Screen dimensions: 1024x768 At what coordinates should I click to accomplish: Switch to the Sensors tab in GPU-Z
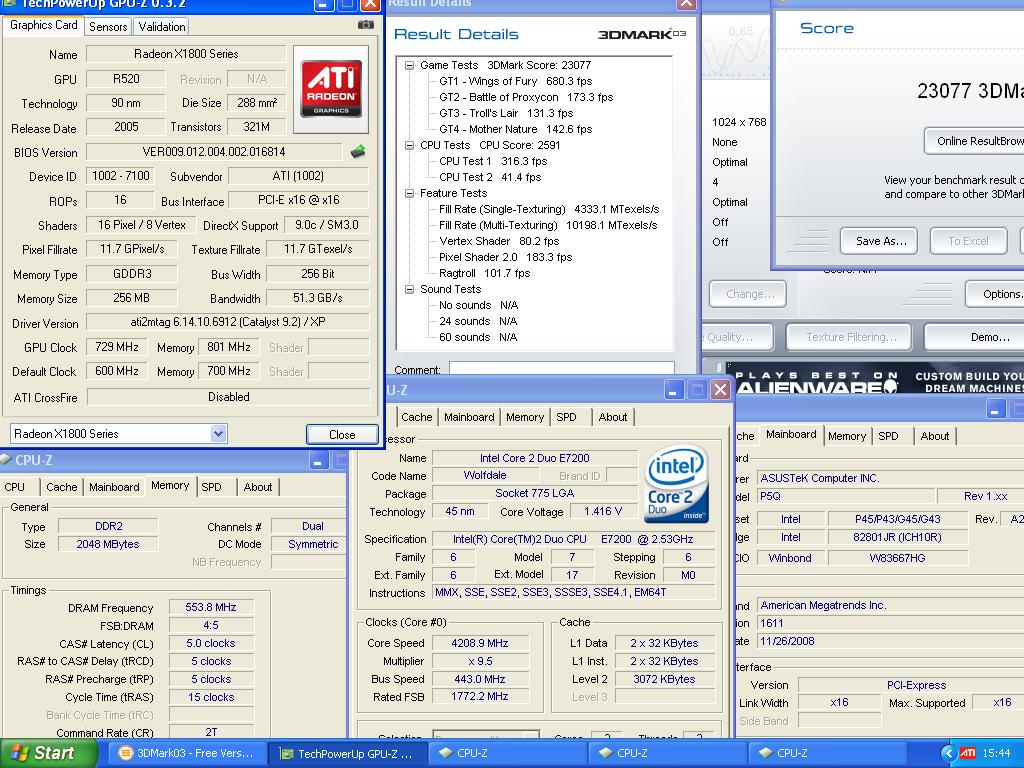coord(108,27)
